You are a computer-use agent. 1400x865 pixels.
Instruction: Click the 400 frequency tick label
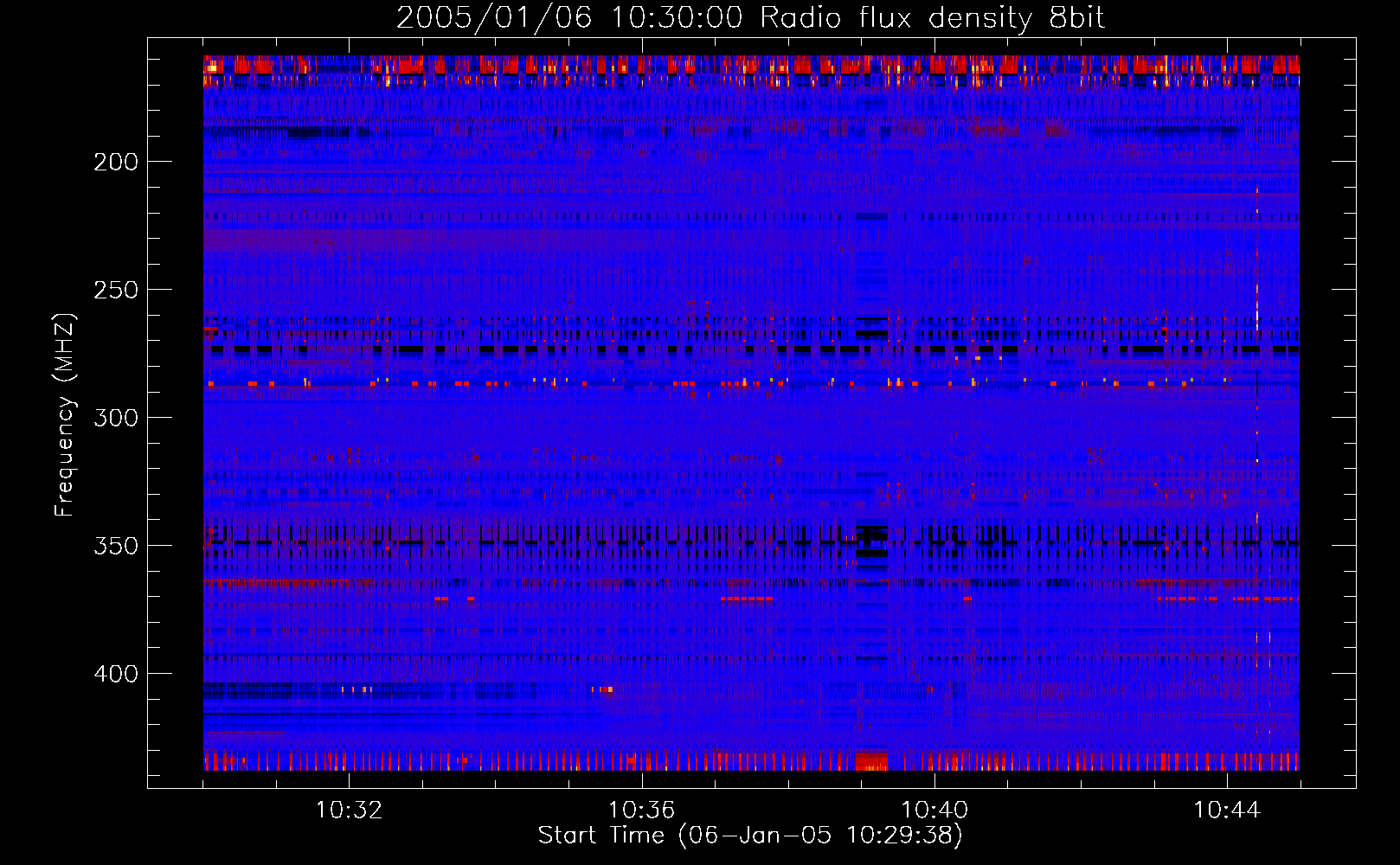[x=116, y=674]
